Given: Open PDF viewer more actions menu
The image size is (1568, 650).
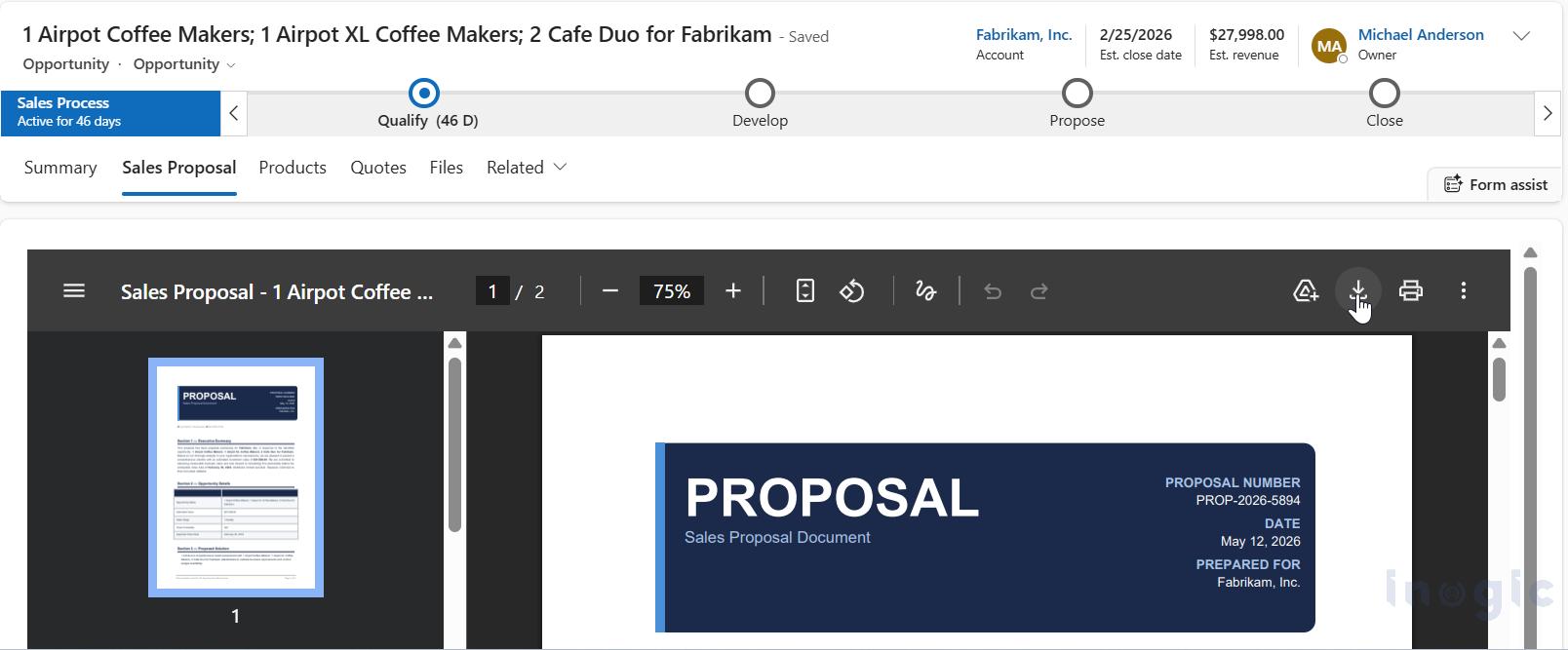Looking at the screenshot, I should 1463,290.
